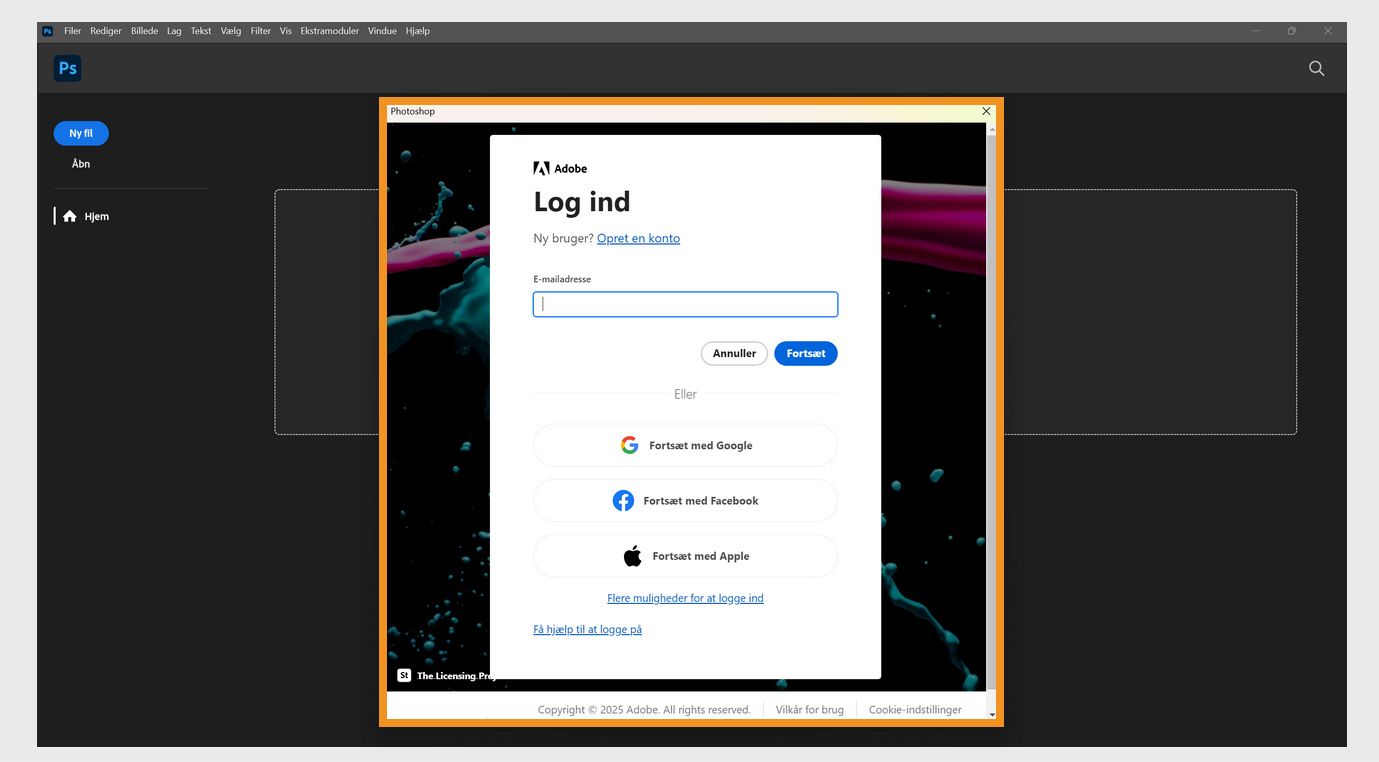The width and height of the screenshot is (1379, 762).
Task: Click the Photoshop Ps logo icon
Action: pos(66,68)
